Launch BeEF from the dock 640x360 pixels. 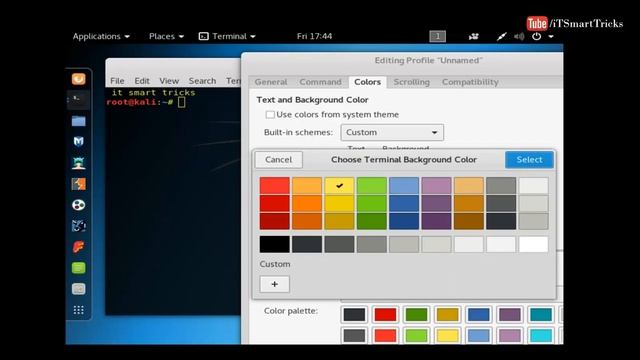click(78, 226)
